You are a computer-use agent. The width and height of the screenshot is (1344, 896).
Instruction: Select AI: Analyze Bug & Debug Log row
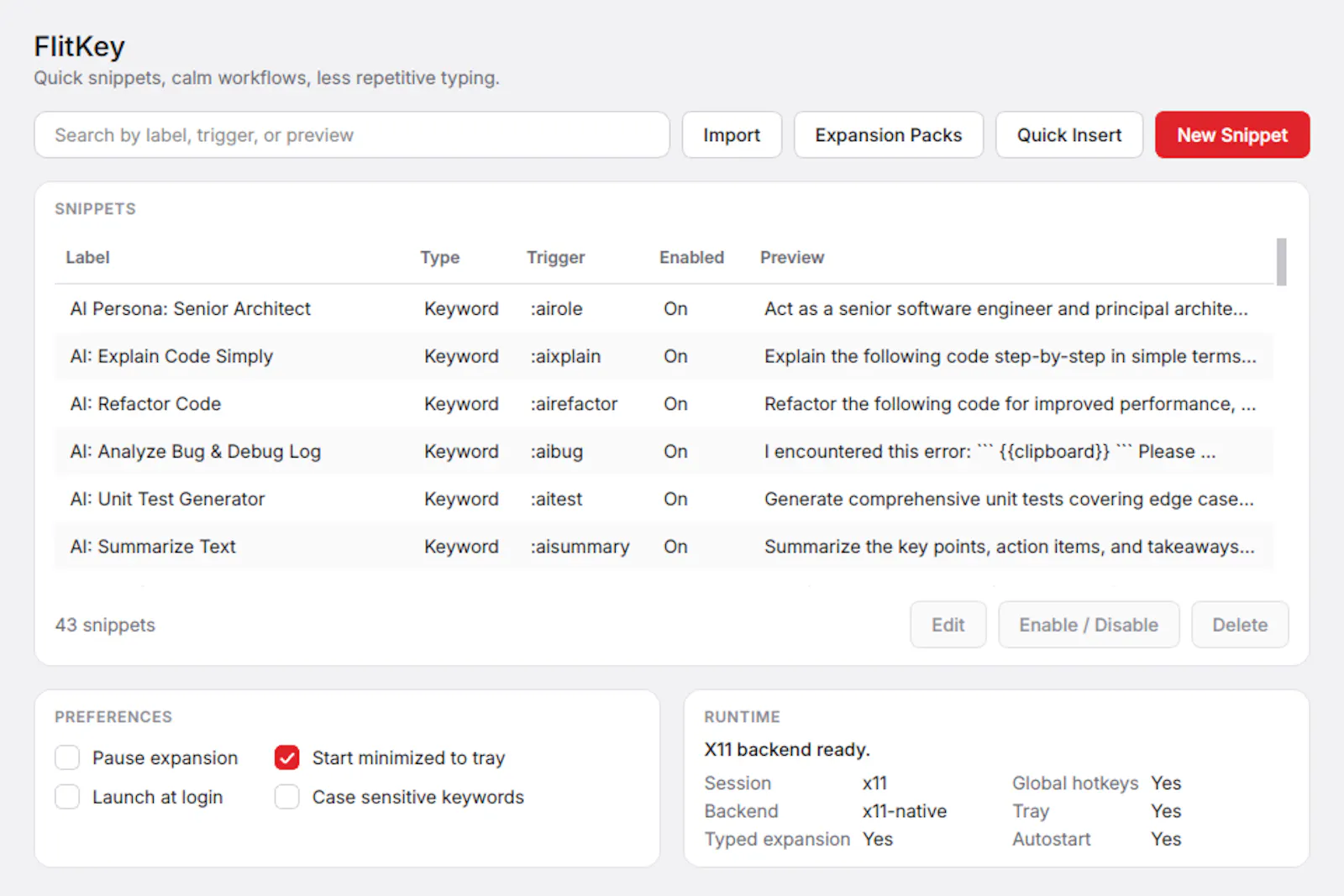point(664,452)
